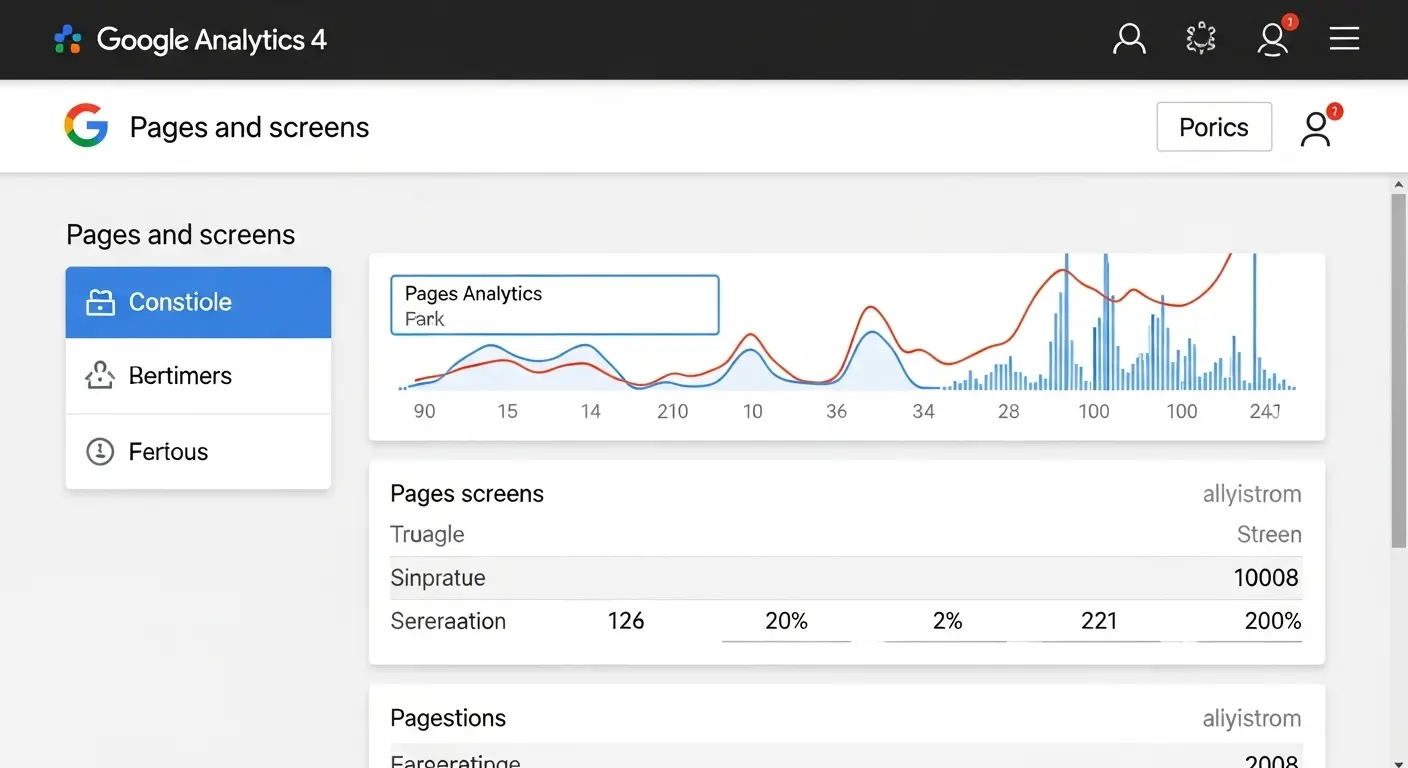Click the vertical scrollbar thumb

1398,370
